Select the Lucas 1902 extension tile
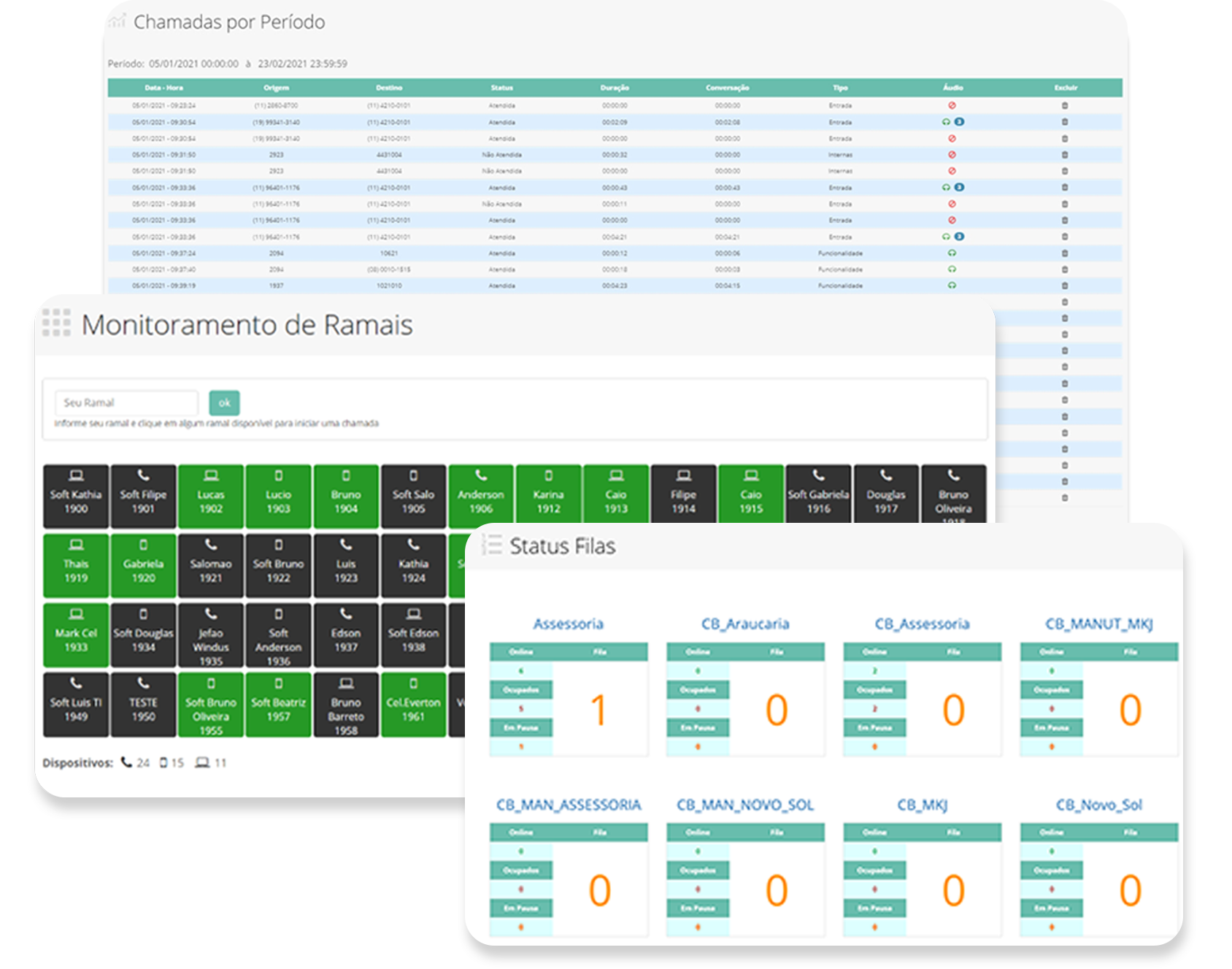Image resolution: width=1232 pixels, height=969 pixels. click(x=211, y=496)
